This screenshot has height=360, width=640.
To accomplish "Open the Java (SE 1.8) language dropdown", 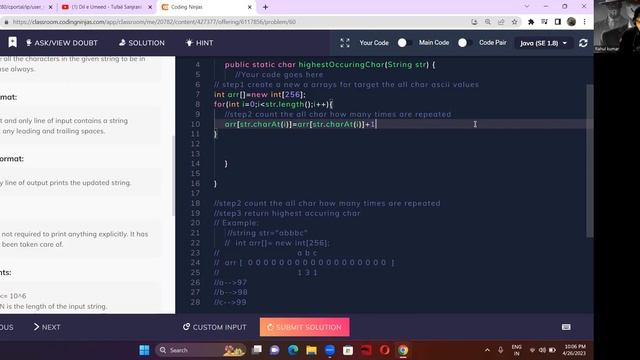I will 543,43.
